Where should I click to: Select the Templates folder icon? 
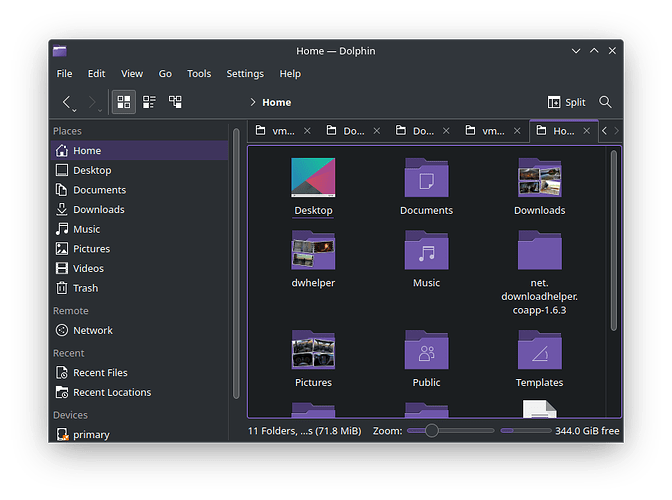tap(540, 350)
